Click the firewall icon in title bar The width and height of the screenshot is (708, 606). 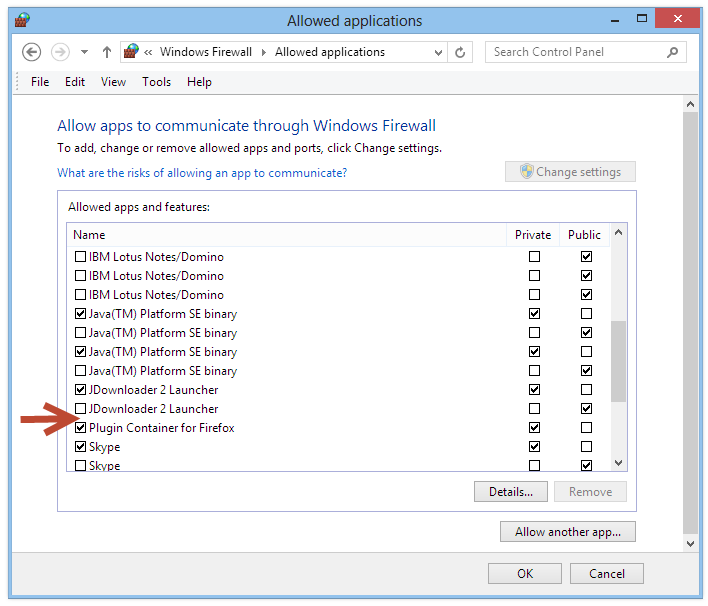point(22,20)
